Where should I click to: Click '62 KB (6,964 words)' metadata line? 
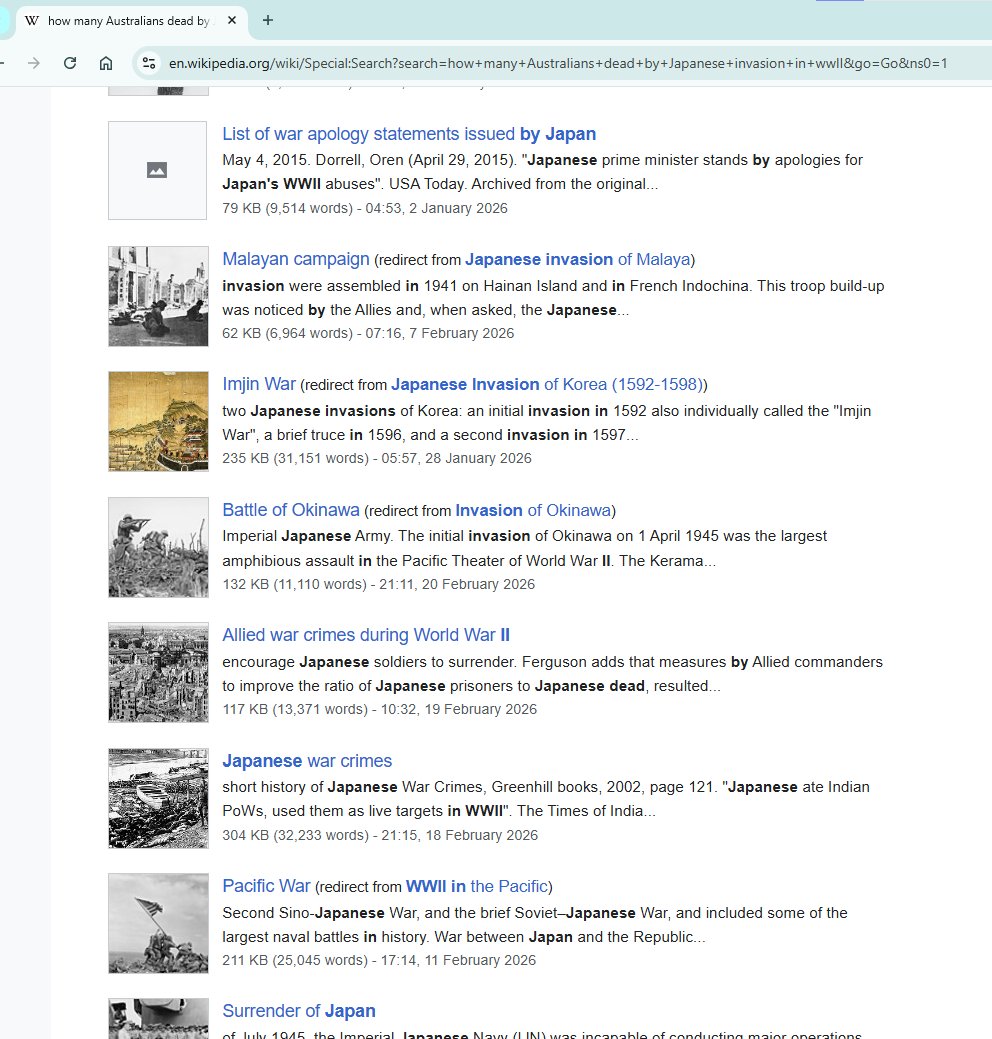(x=368, y=333)
